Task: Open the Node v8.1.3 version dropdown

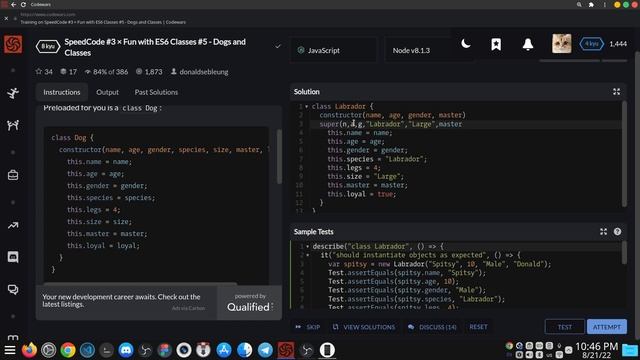Action: point(429,50)
